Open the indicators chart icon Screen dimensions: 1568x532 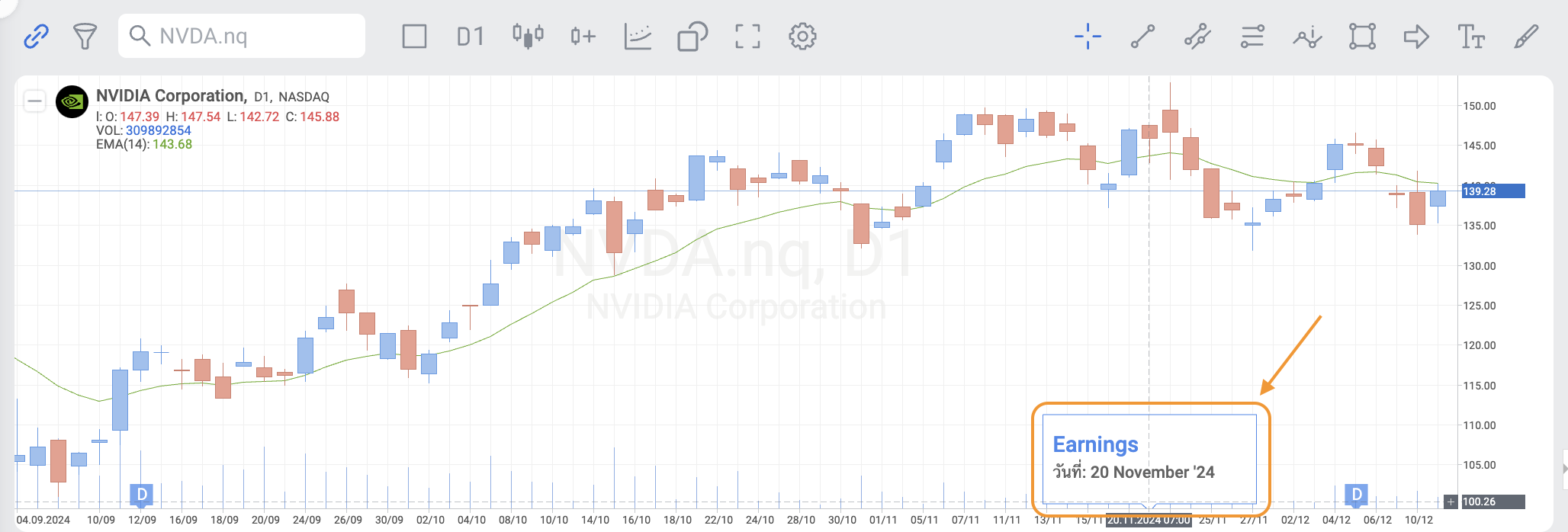[638, 36]
